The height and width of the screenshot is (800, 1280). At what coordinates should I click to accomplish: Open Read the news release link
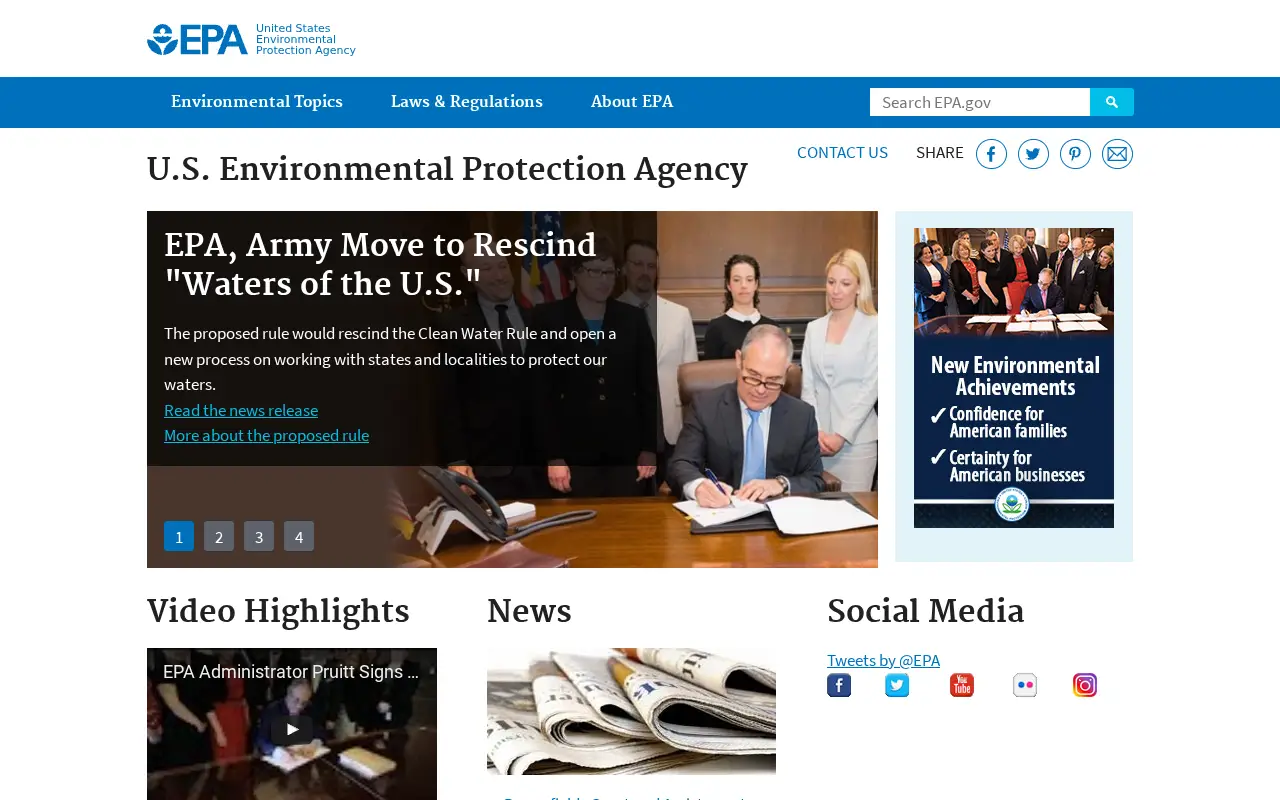[x=241, y=410]
